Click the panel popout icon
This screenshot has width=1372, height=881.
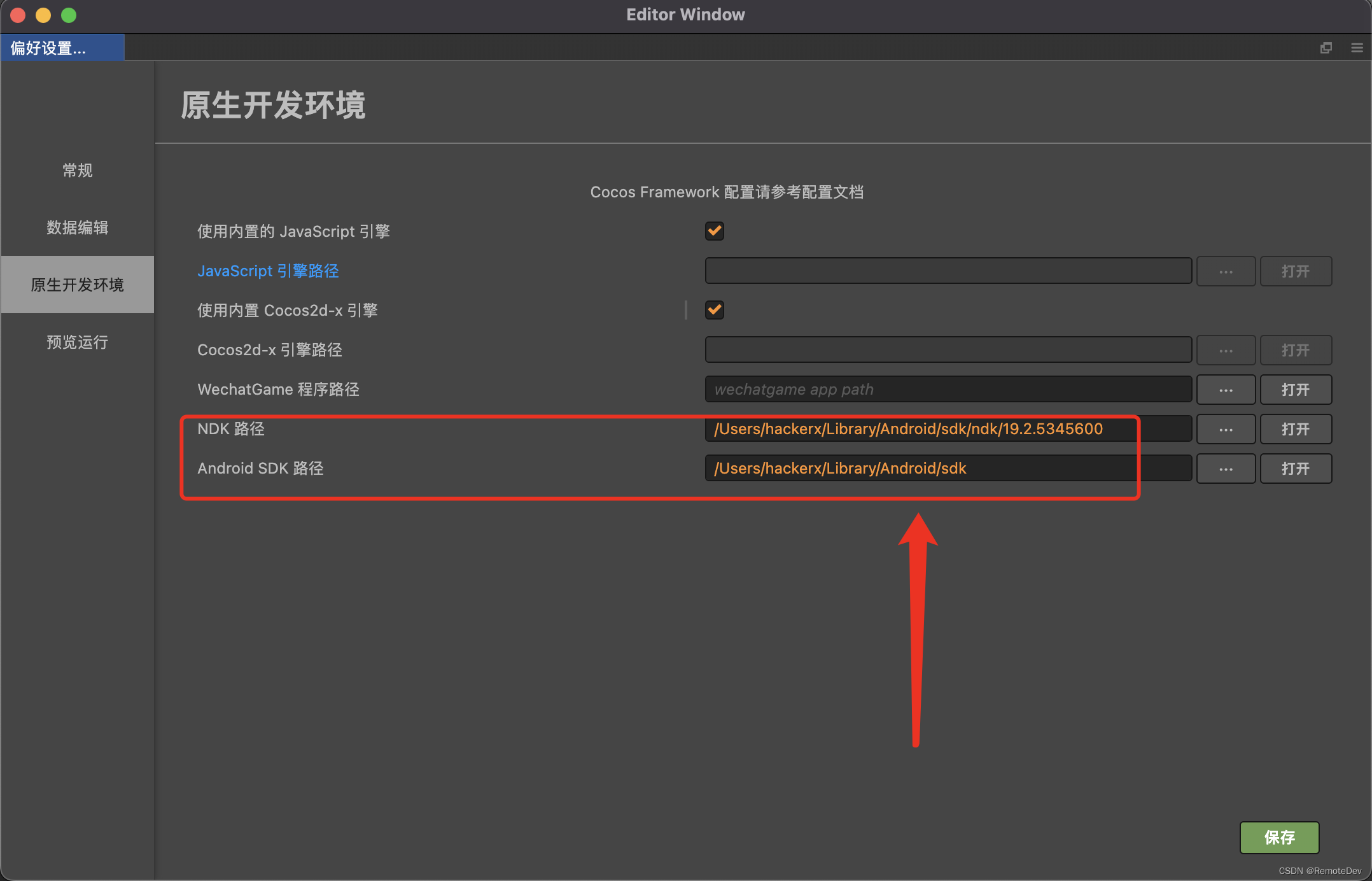click(1326, 48)
